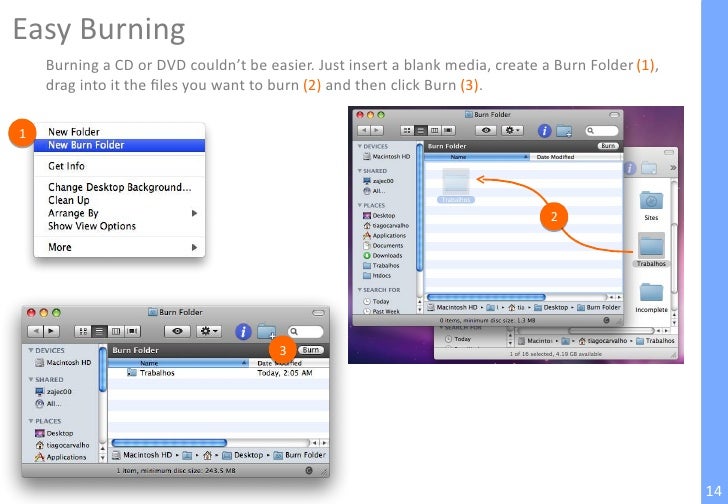Switch to column view in window listing Trabalhos
This screenshot has width=728, height=504.
(116, 331)
